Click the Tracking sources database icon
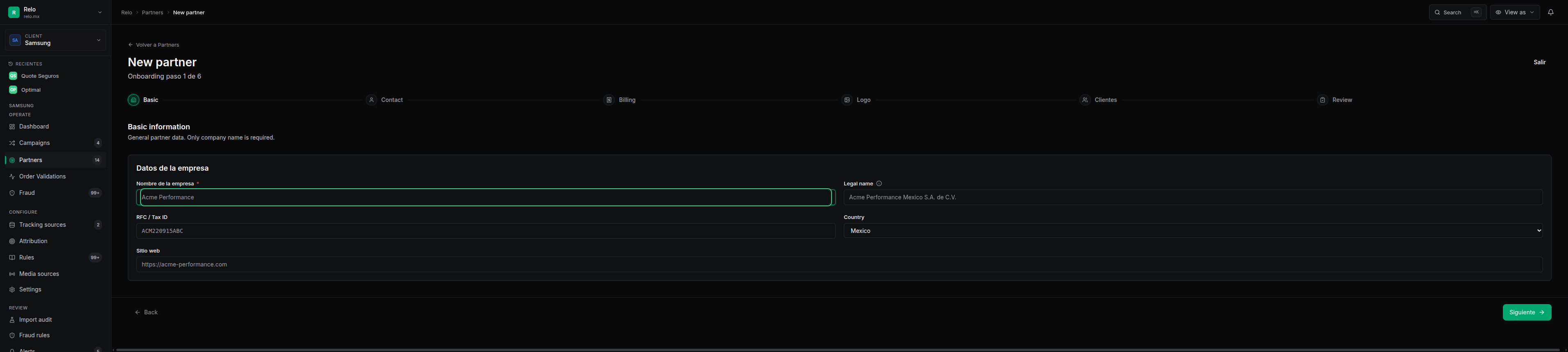 tap(11, 225)
